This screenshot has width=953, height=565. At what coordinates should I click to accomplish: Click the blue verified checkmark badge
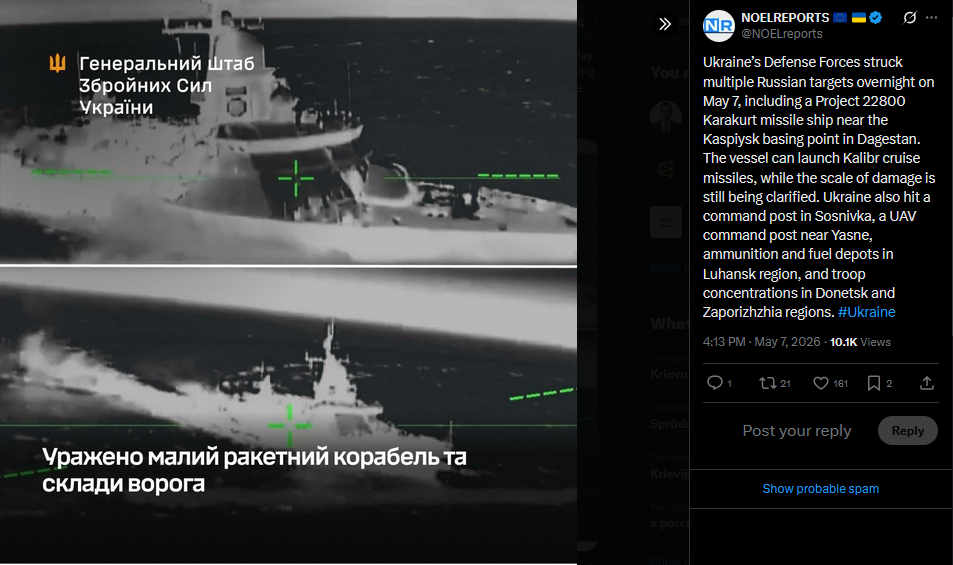tap(876, 18)
